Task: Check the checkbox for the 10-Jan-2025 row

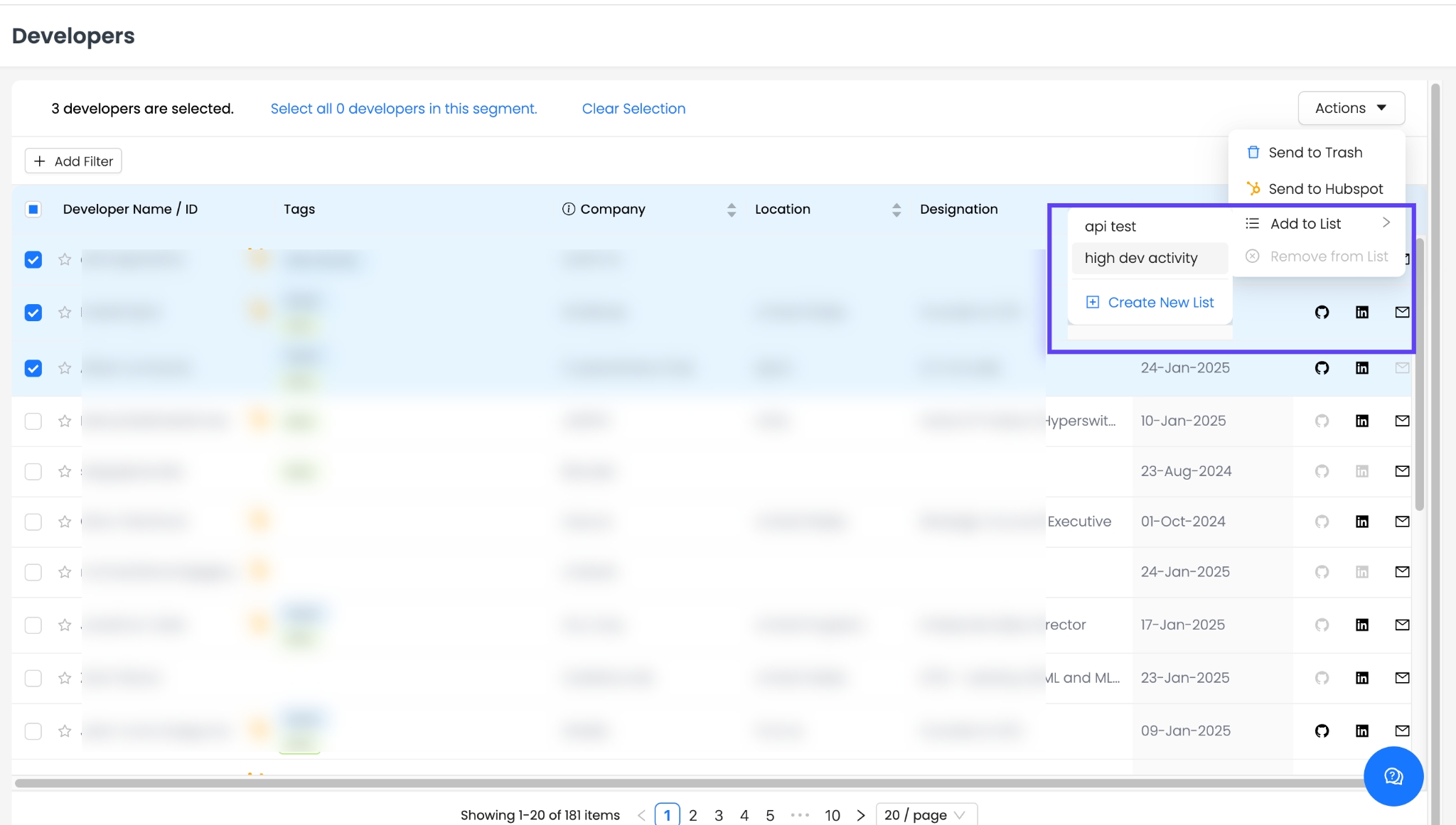Action: point(33,421)
